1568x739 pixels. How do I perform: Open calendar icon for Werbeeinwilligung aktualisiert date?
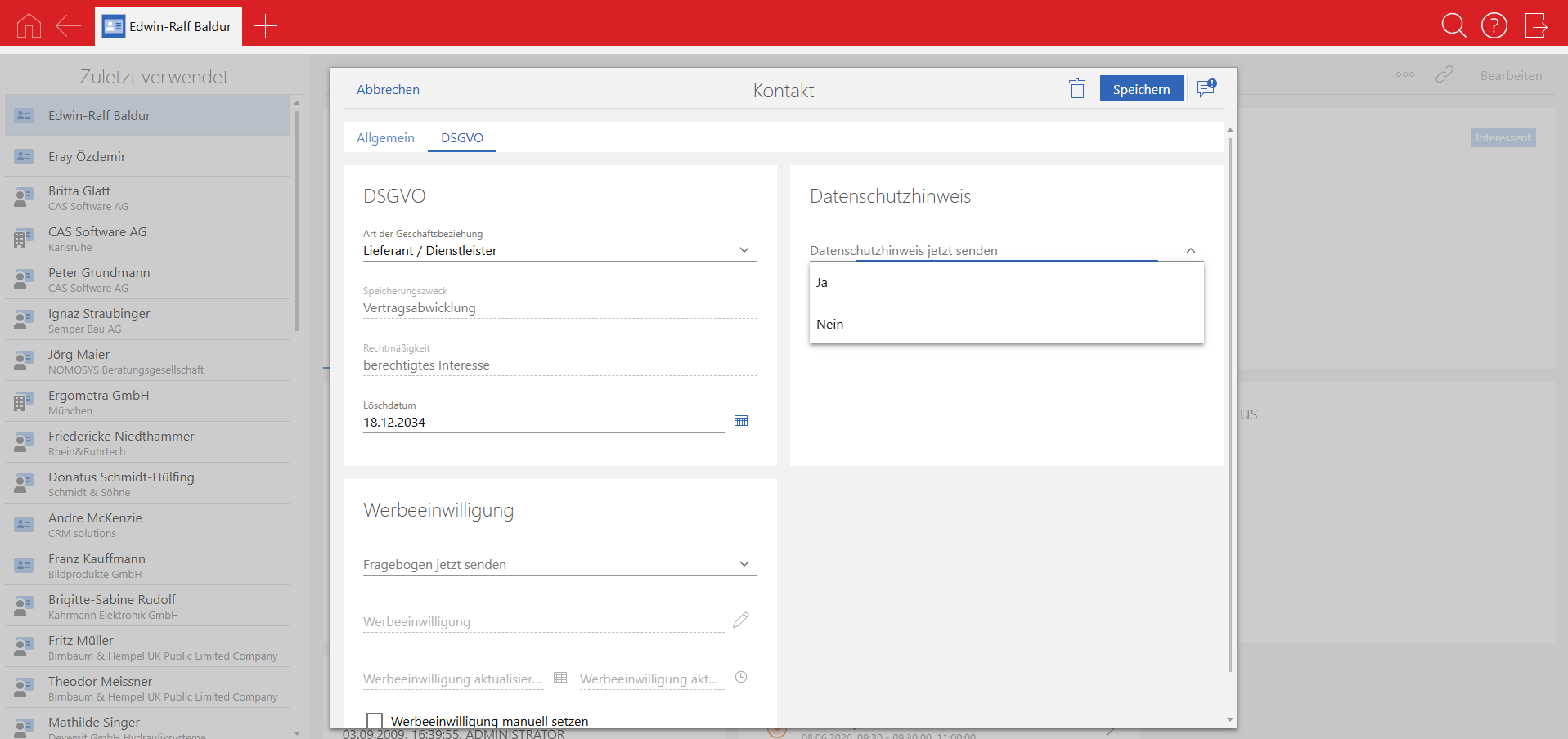pyautogui.click(x=560, y=677)
